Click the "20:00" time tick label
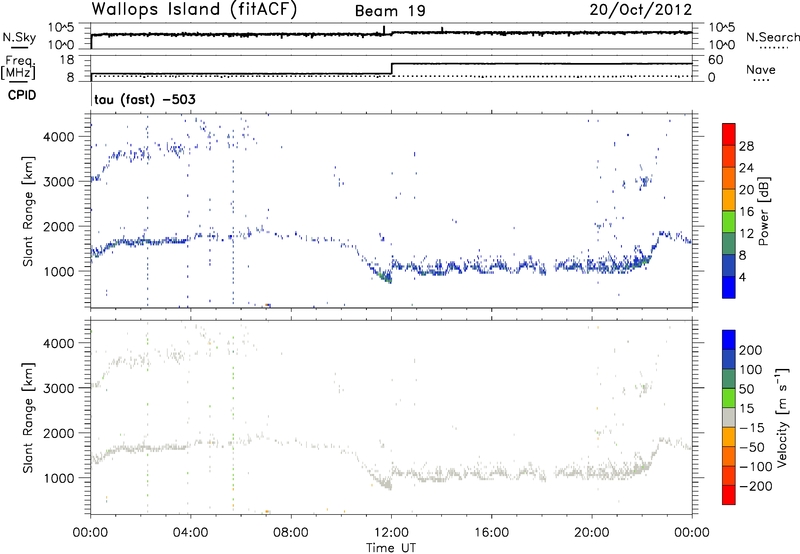 592,533
